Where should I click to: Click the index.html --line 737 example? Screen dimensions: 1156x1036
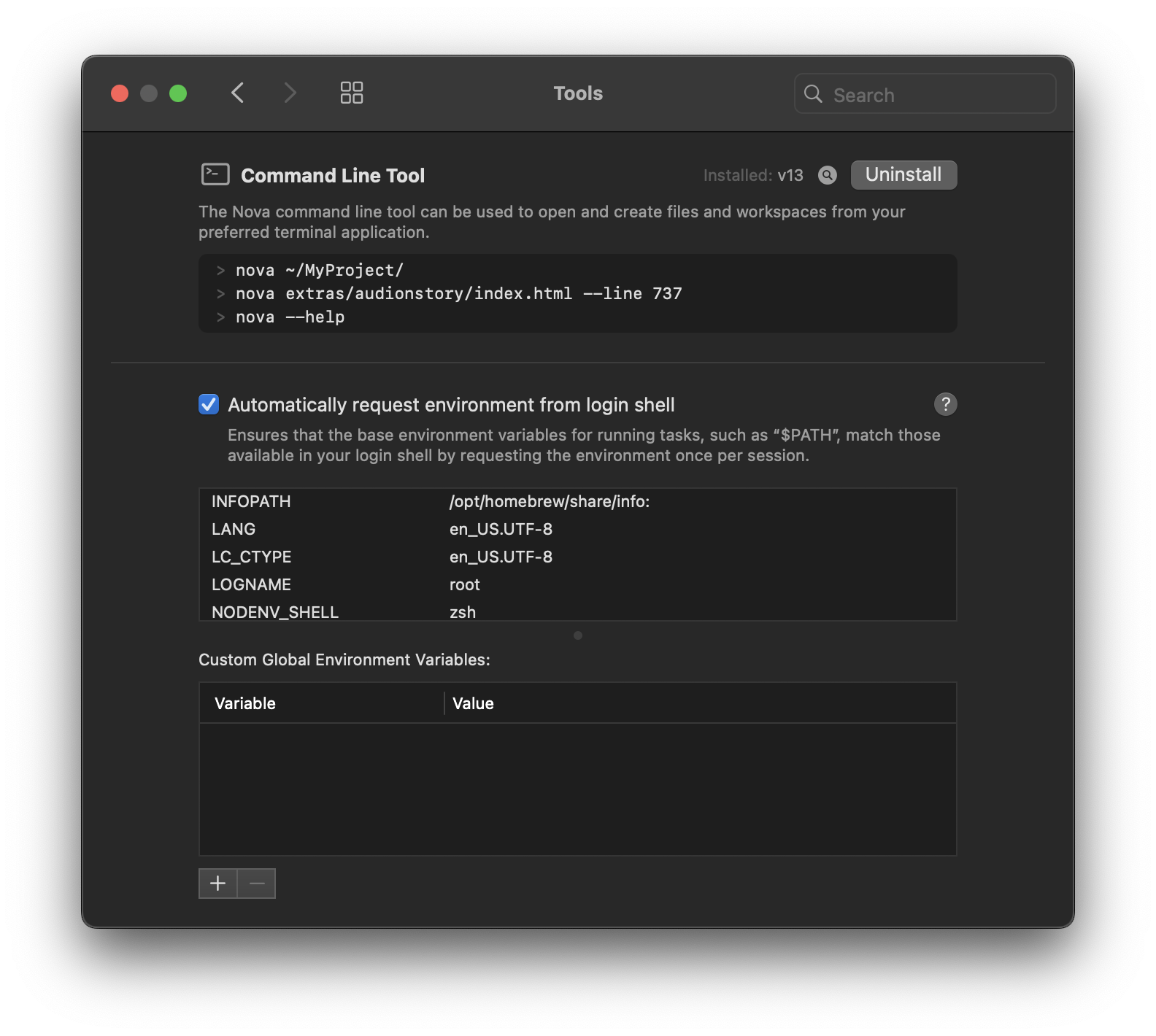(459, 294)
